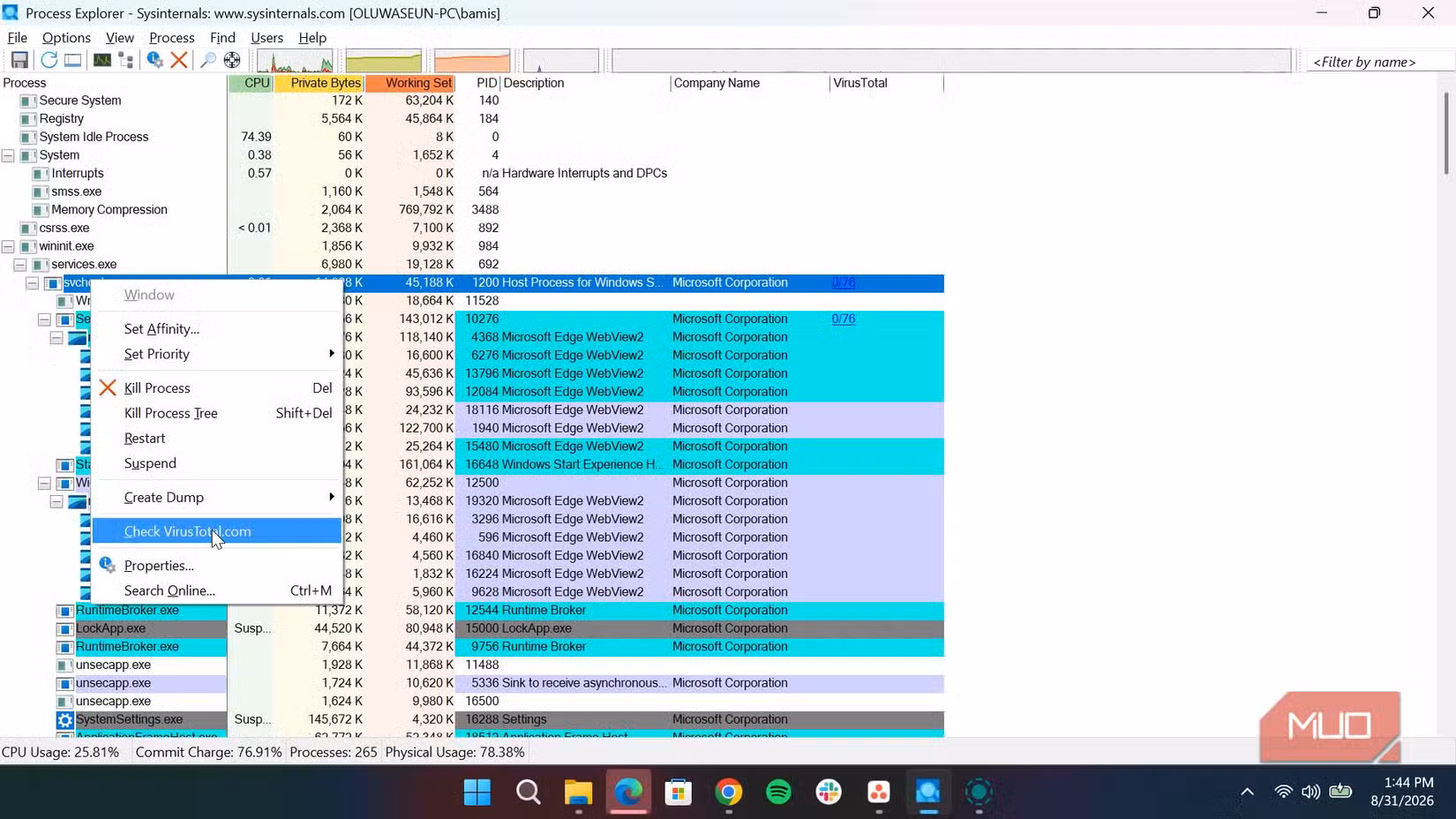Open Microsoft Store from the taskbar
Viewport: 1456px width, 819px height.
click(x=679, y=793)
